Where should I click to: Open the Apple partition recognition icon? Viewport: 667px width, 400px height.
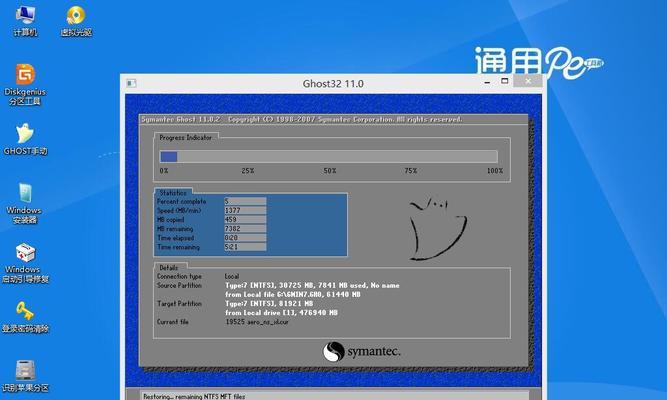[25, 377]
